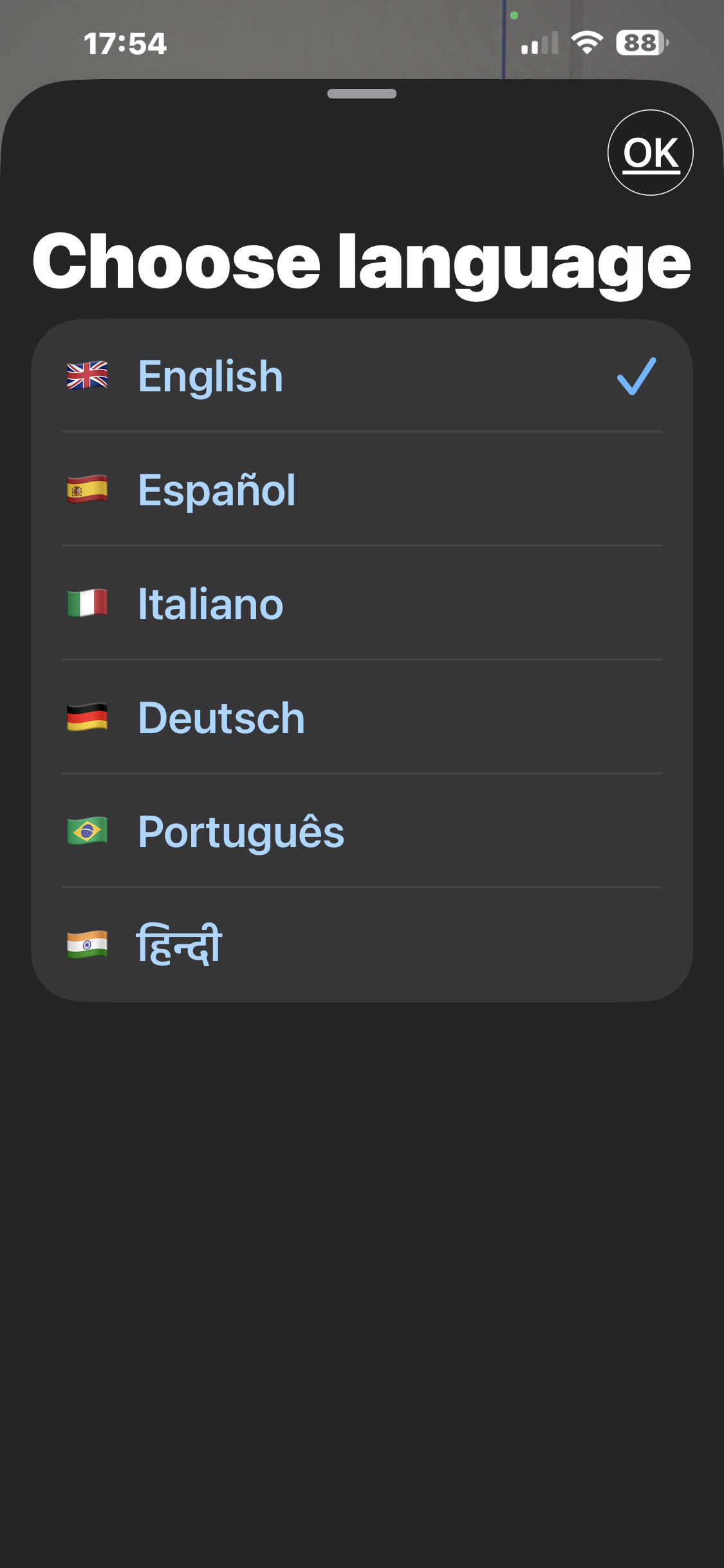Viewport: 724px width, 1568px height.
Task: Tap the battery level indicator
Action: click(641, 43)
